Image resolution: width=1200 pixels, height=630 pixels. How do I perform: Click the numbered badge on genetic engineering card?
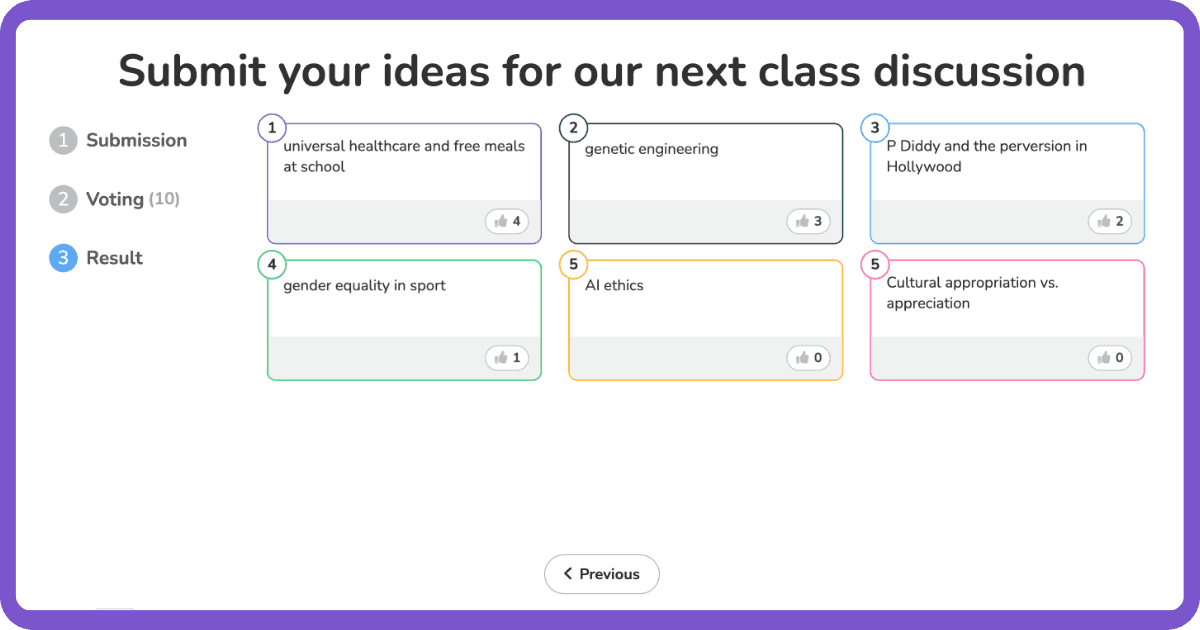[572, 127]
